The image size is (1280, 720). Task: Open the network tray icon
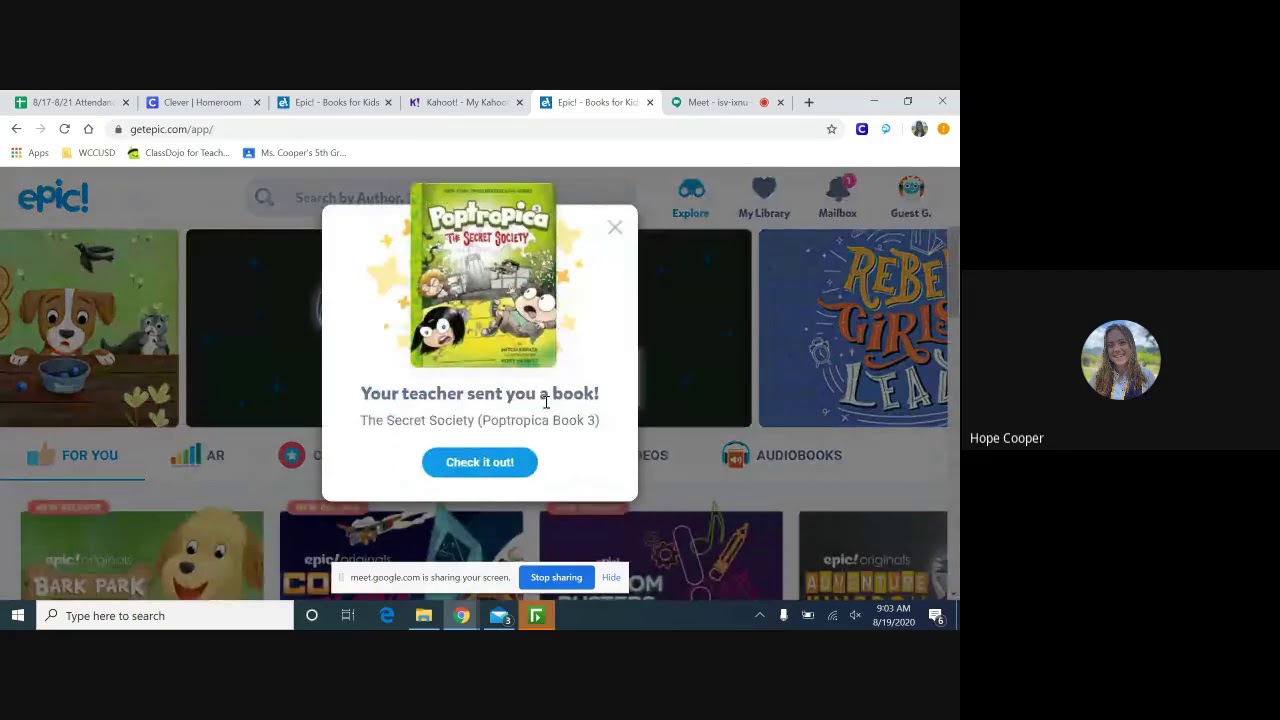(832, 615)
